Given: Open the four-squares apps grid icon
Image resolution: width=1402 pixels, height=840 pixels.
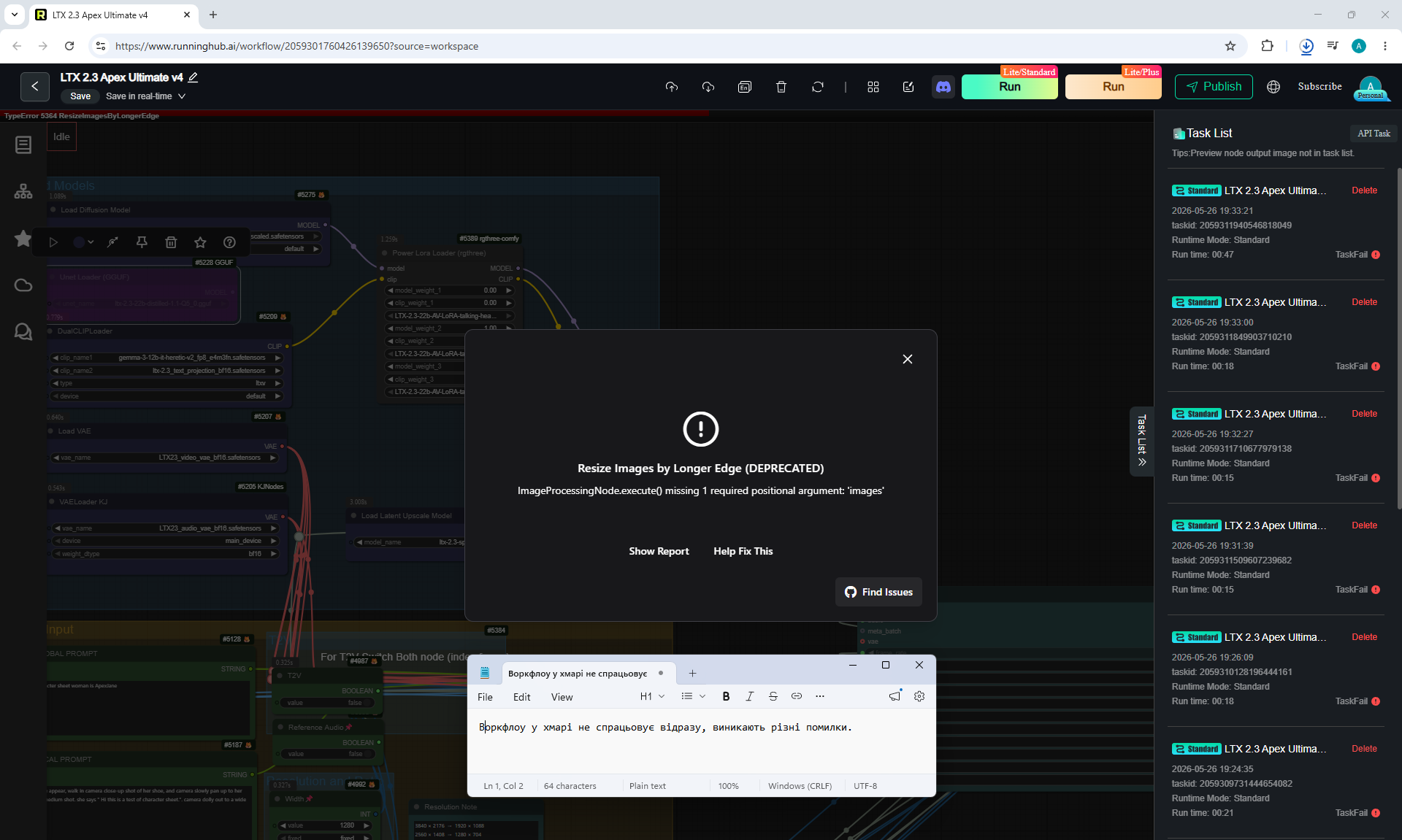Looking at the screenshot, I should point(873,87).
